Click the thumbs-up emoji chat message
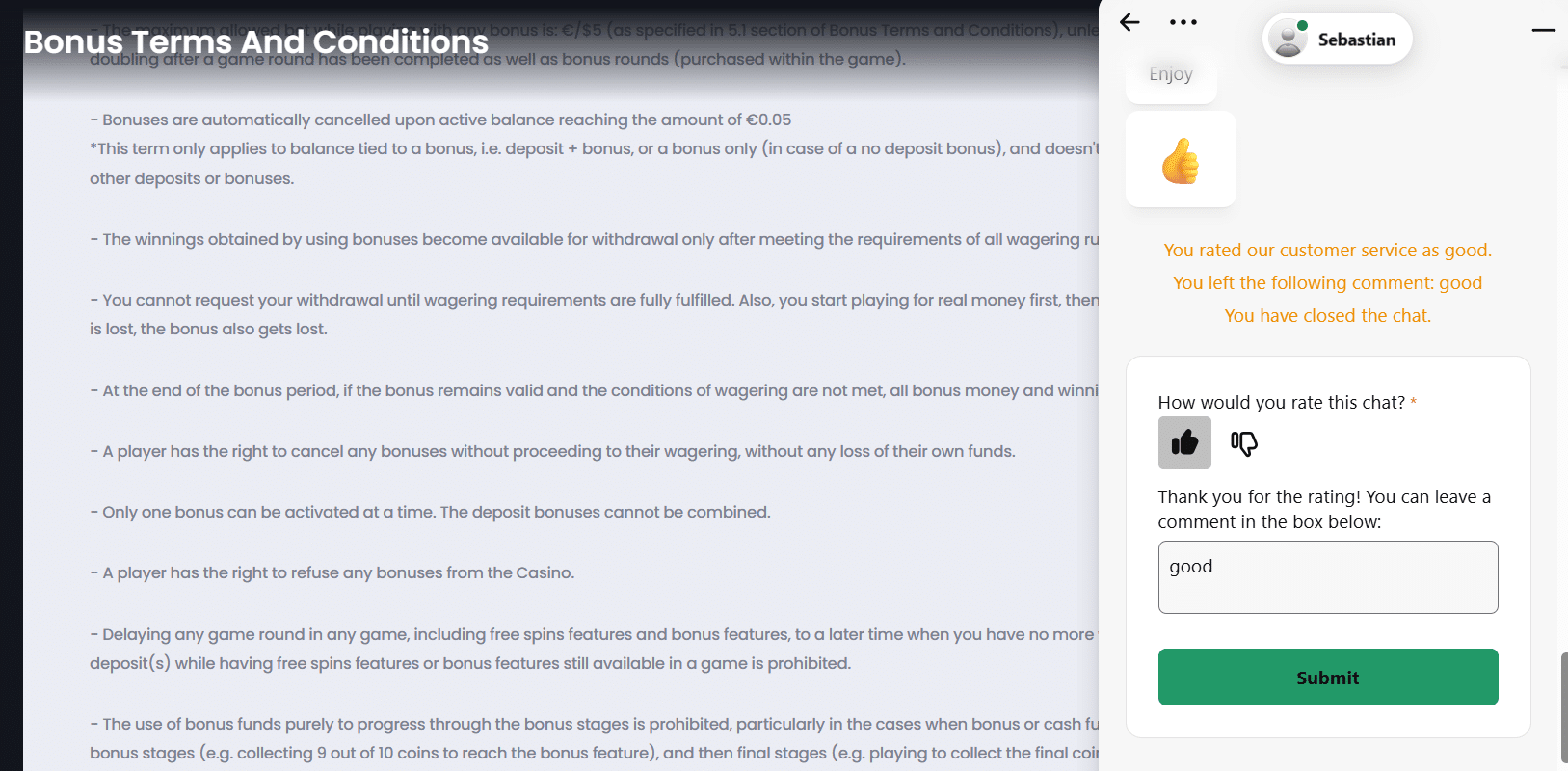Screen dimensions: 1568x771 [1181, 160]
